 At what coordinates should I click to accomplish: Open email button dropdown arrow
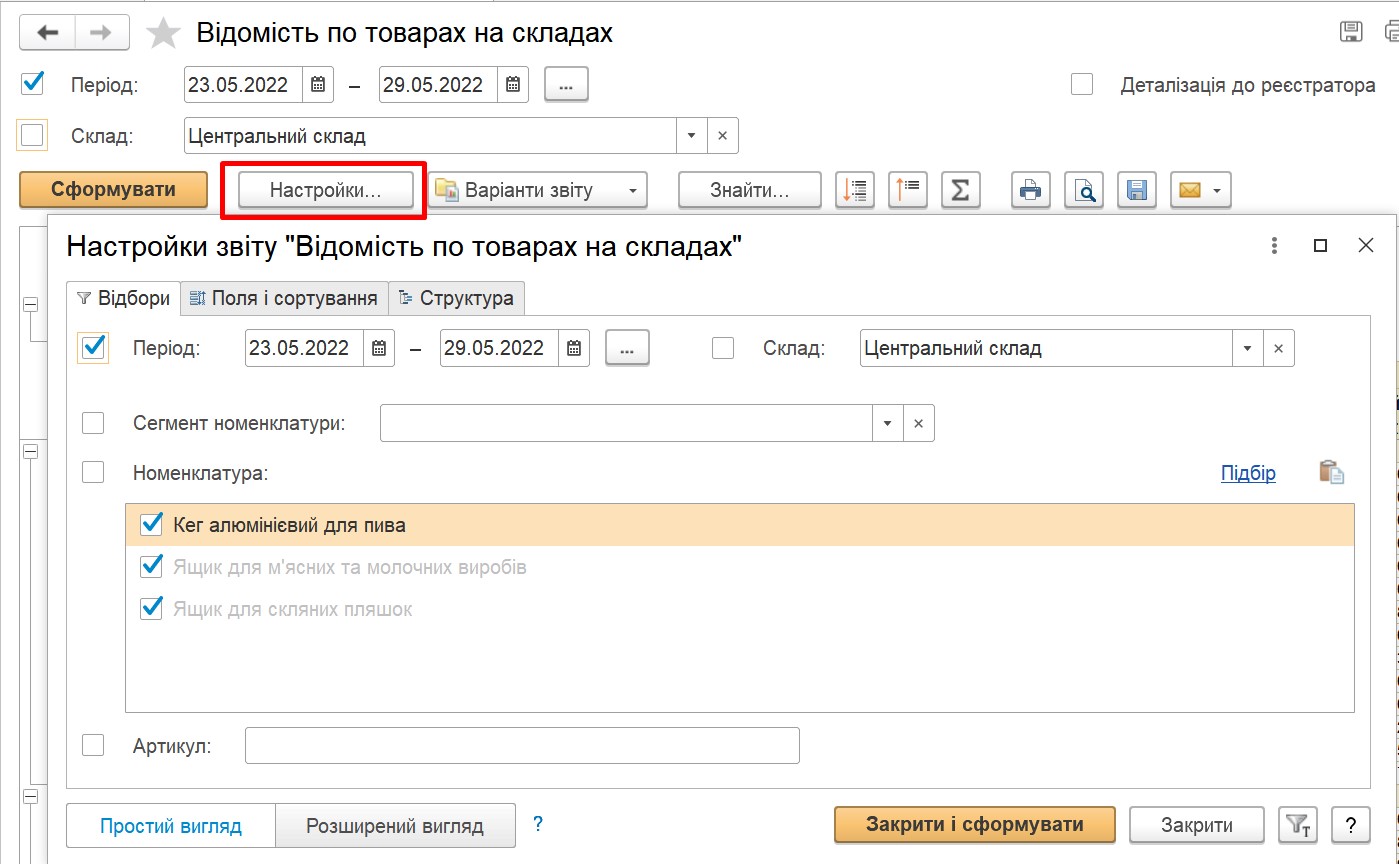coord(1218,190)
